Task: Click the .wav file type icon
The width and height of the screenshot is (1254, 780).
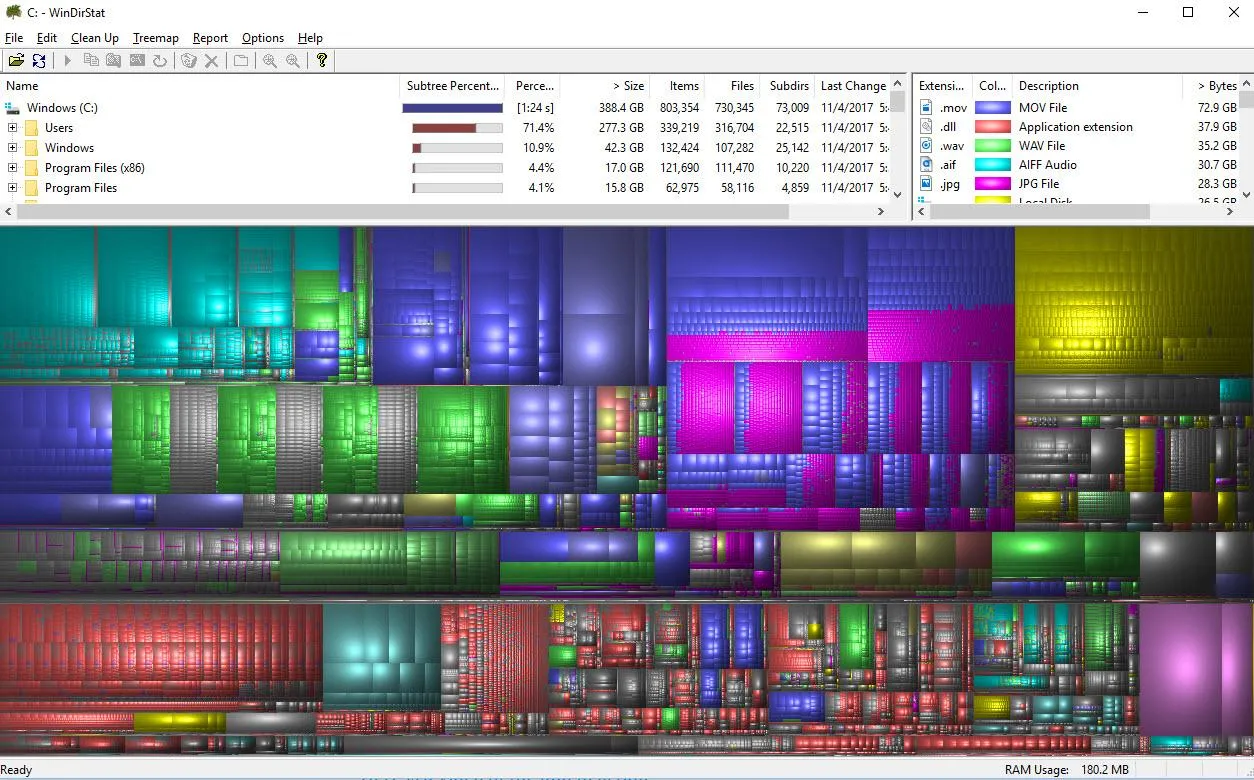Action: point(927,146)
